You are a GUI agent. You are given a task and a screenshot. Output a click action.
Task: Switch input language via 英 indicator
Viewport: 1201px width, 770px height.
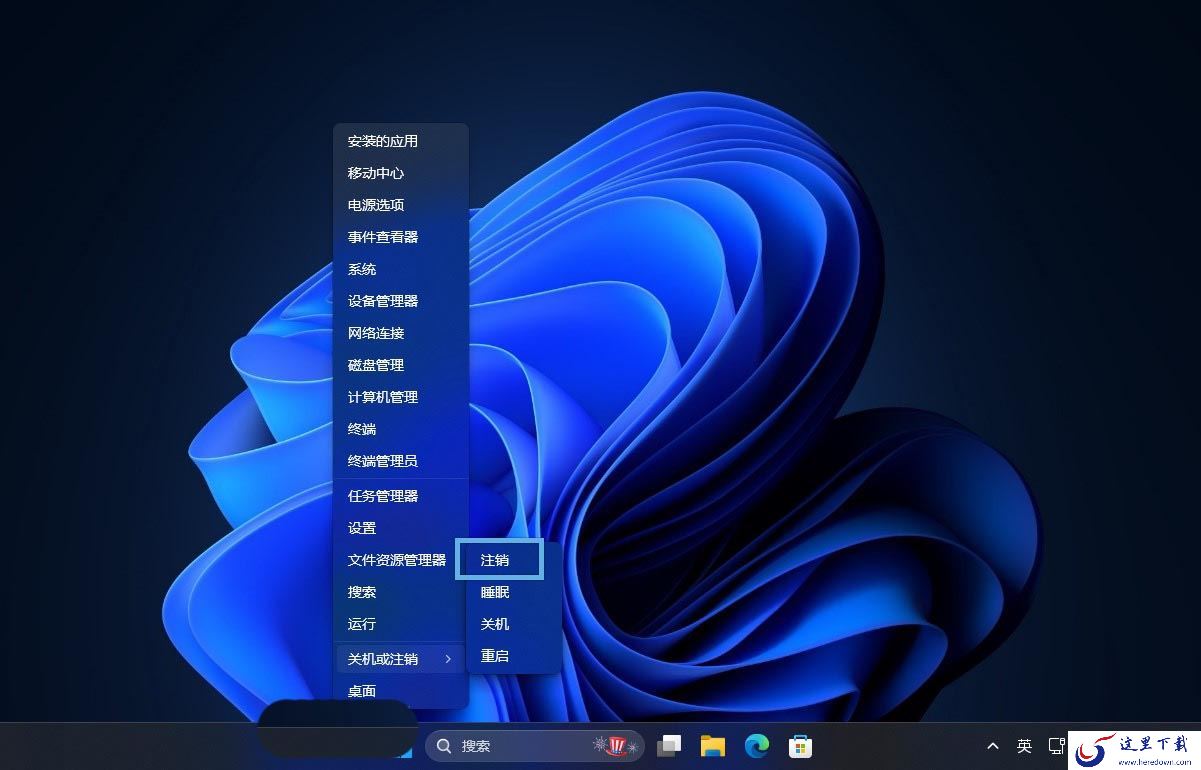pos(1024,746)
